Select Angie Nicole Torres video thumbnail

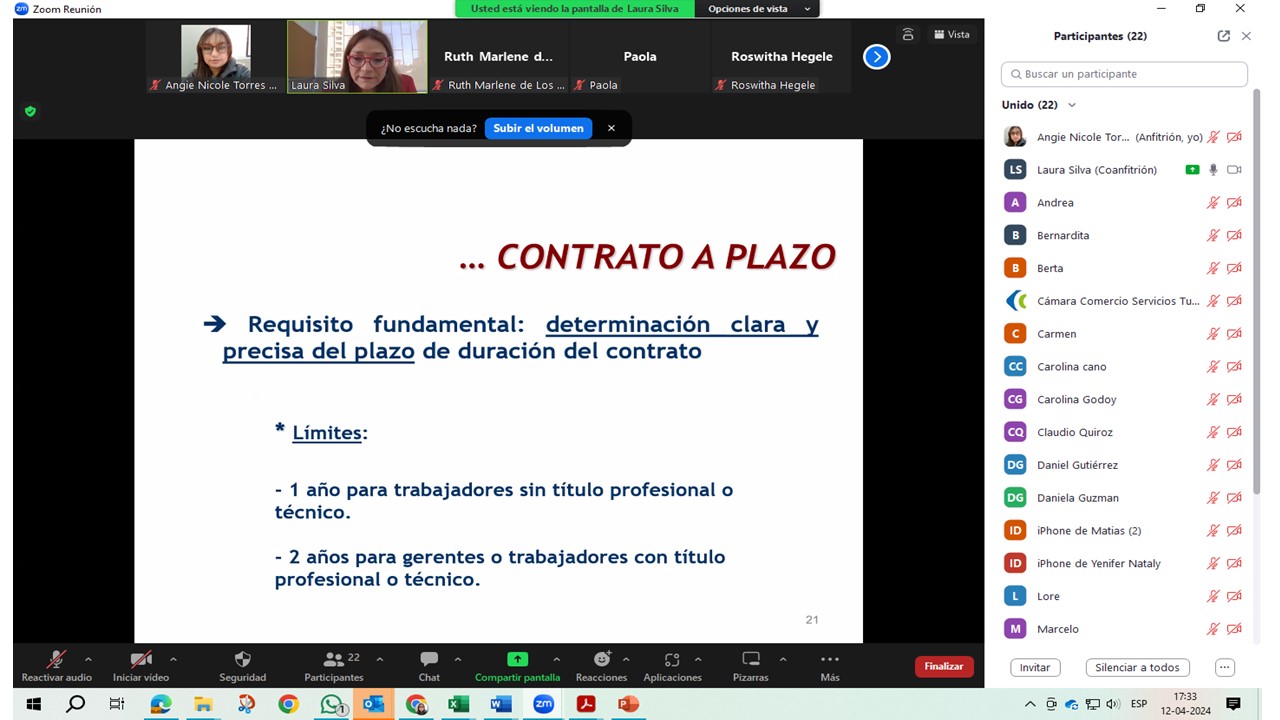pos(215,57)
